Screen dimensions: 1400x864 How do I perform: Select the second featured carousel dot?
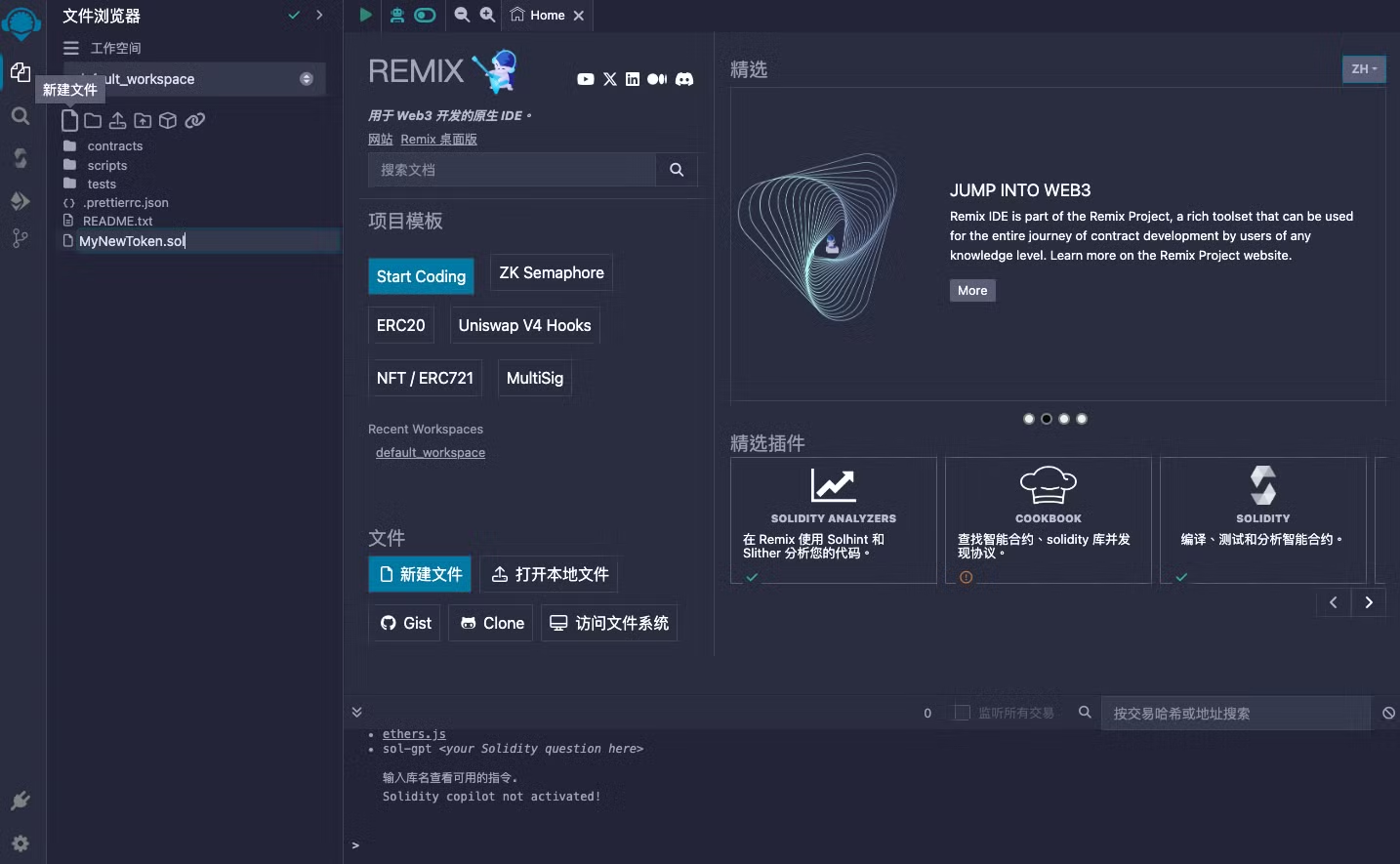pyautogui.click(x=1047, y=419)
